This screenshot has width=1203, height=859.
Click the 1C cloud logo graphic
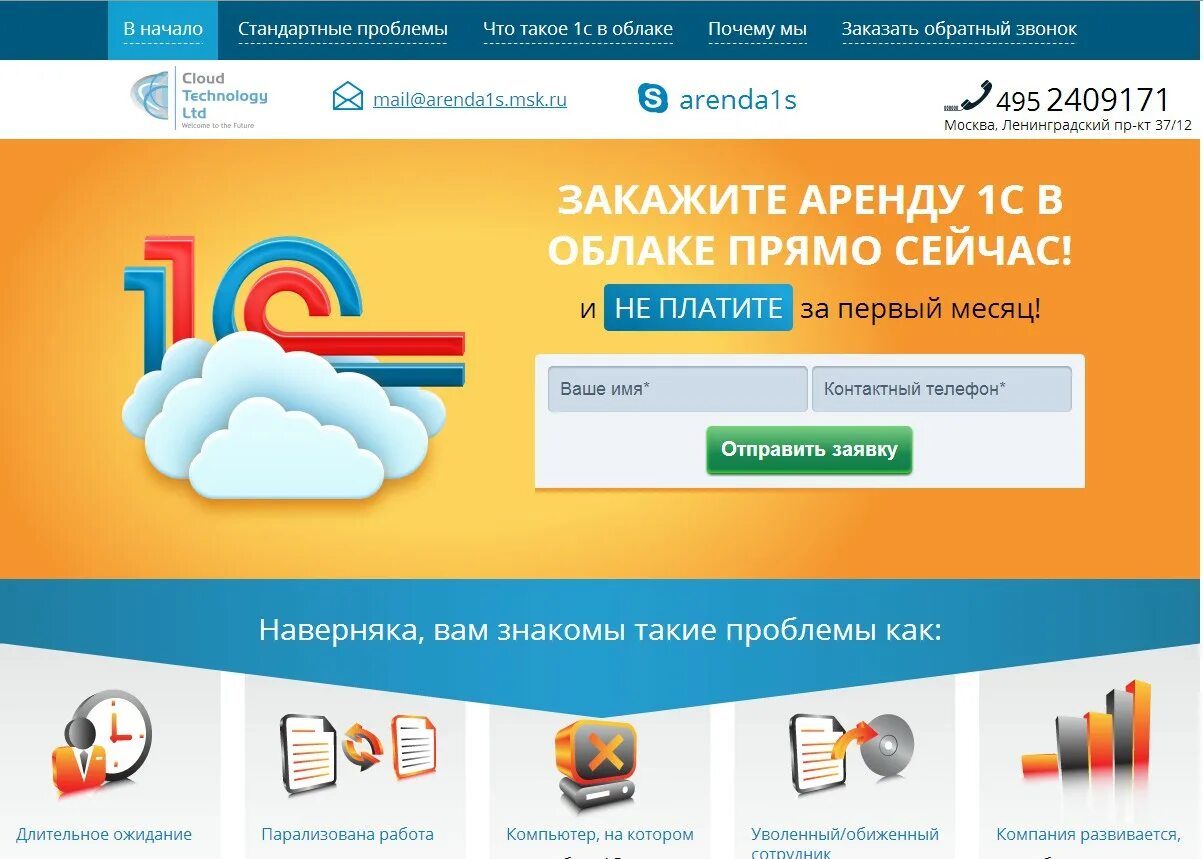click(x=294, y=366)
